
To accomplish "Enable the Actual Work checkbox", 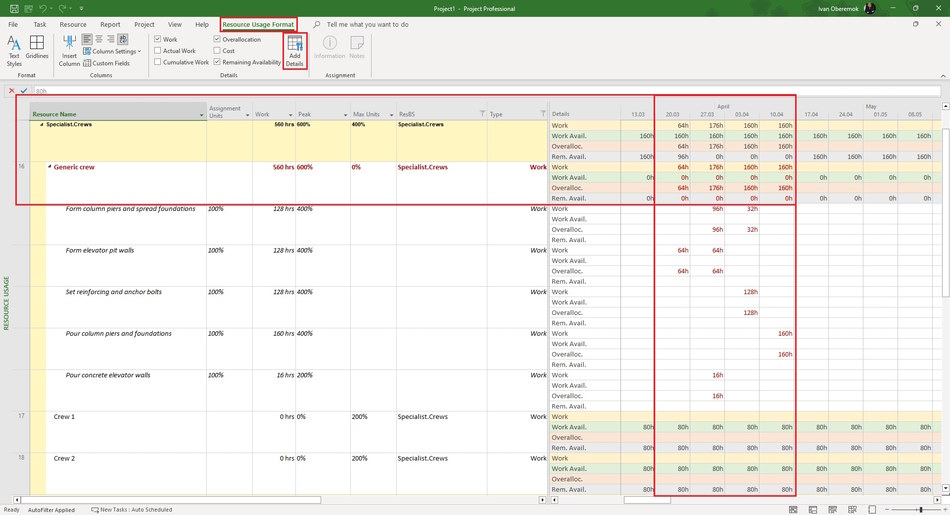I will (158, 50).
